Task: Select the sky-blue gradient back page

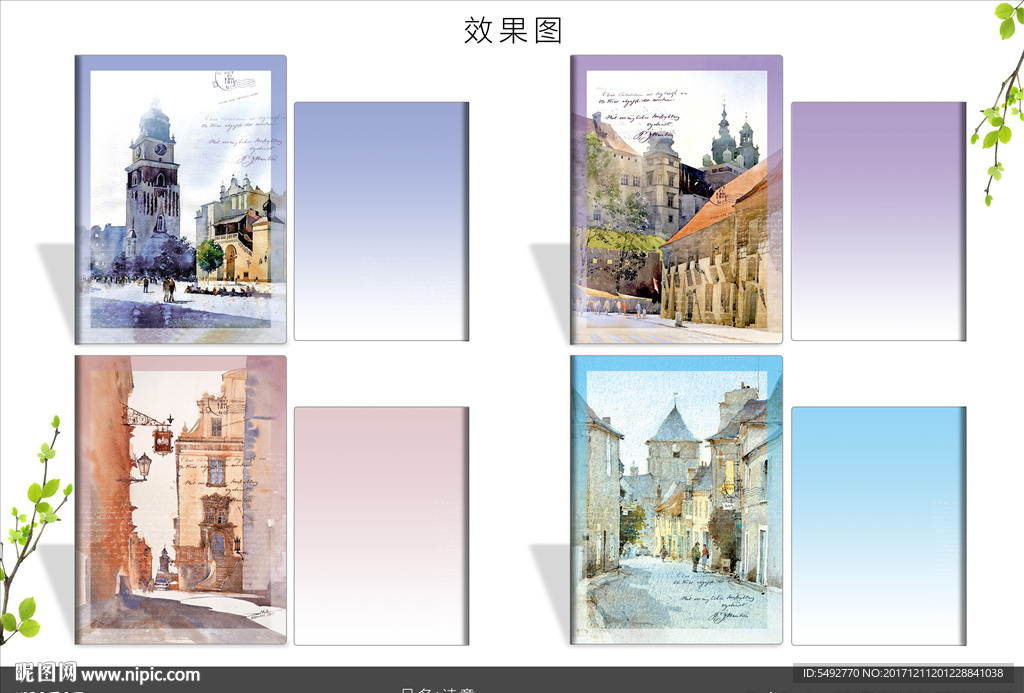Action: tap(878, 526)
